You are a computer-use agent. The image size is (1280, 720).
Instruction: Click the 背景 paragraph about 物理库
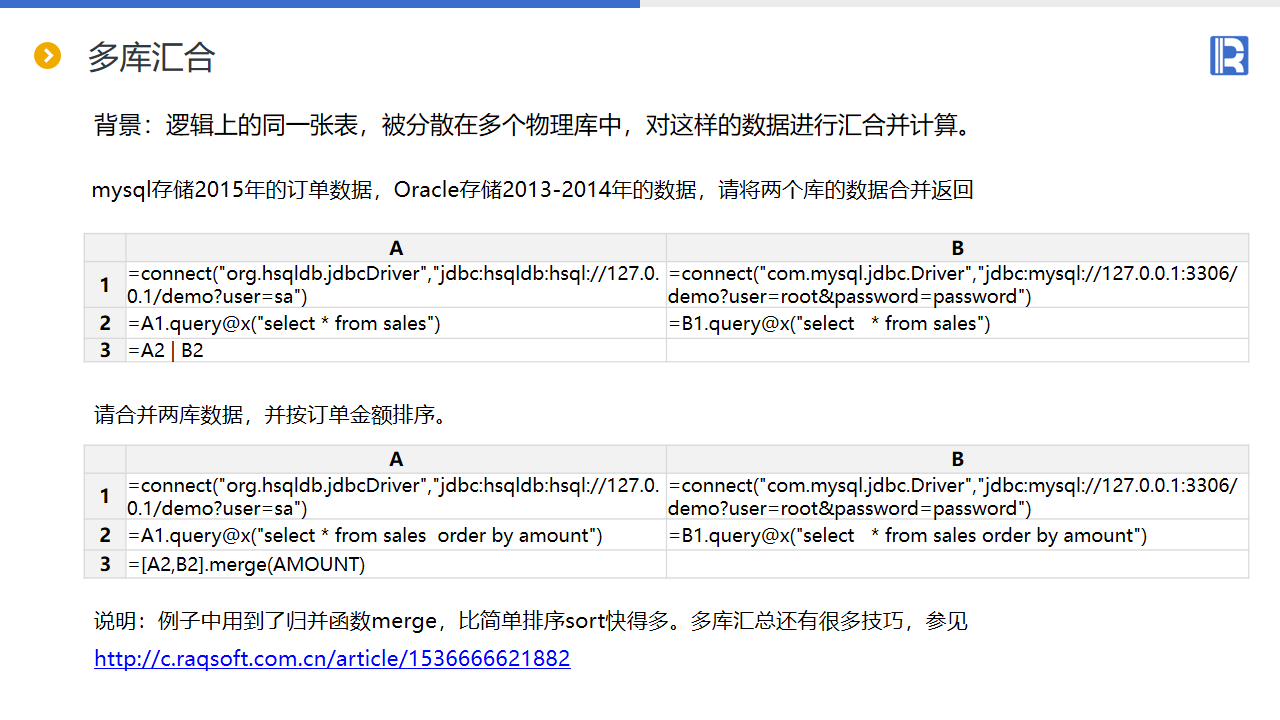pos(533,126)
